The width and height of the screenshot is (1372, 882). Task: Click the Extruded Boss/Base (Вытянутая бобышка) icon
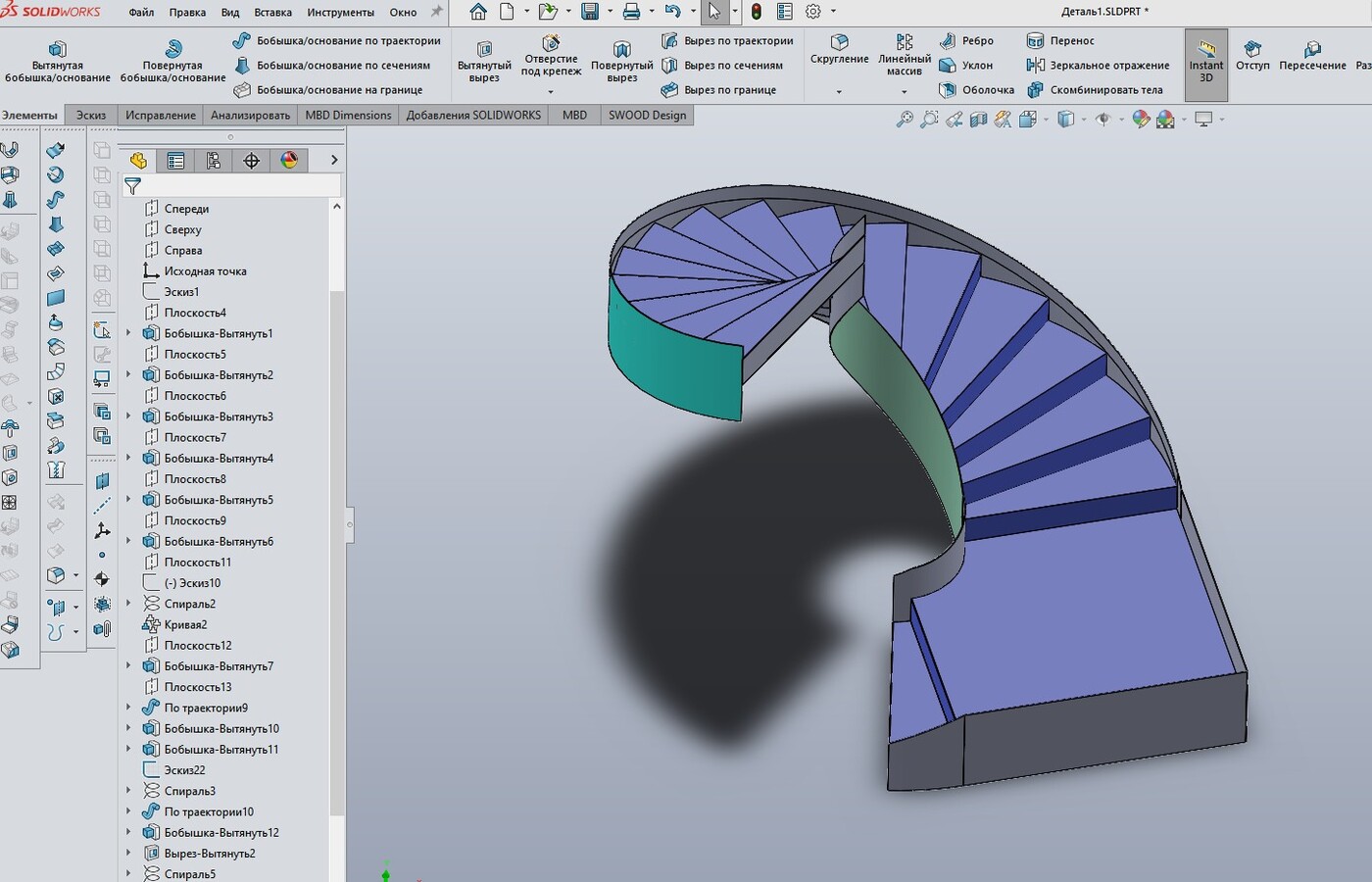(57, 49)
